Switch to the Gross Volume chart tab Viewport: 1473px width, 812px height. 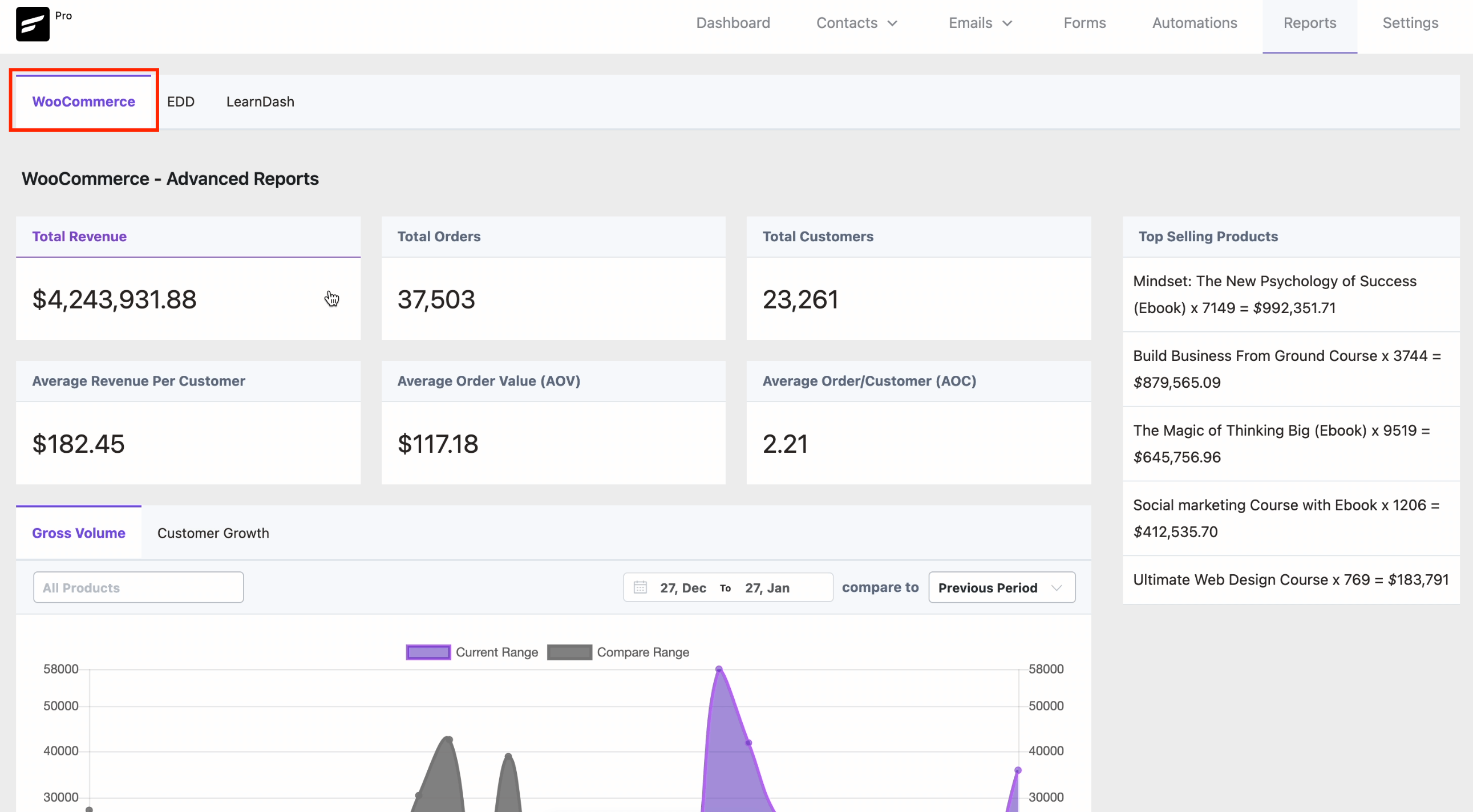78,533
